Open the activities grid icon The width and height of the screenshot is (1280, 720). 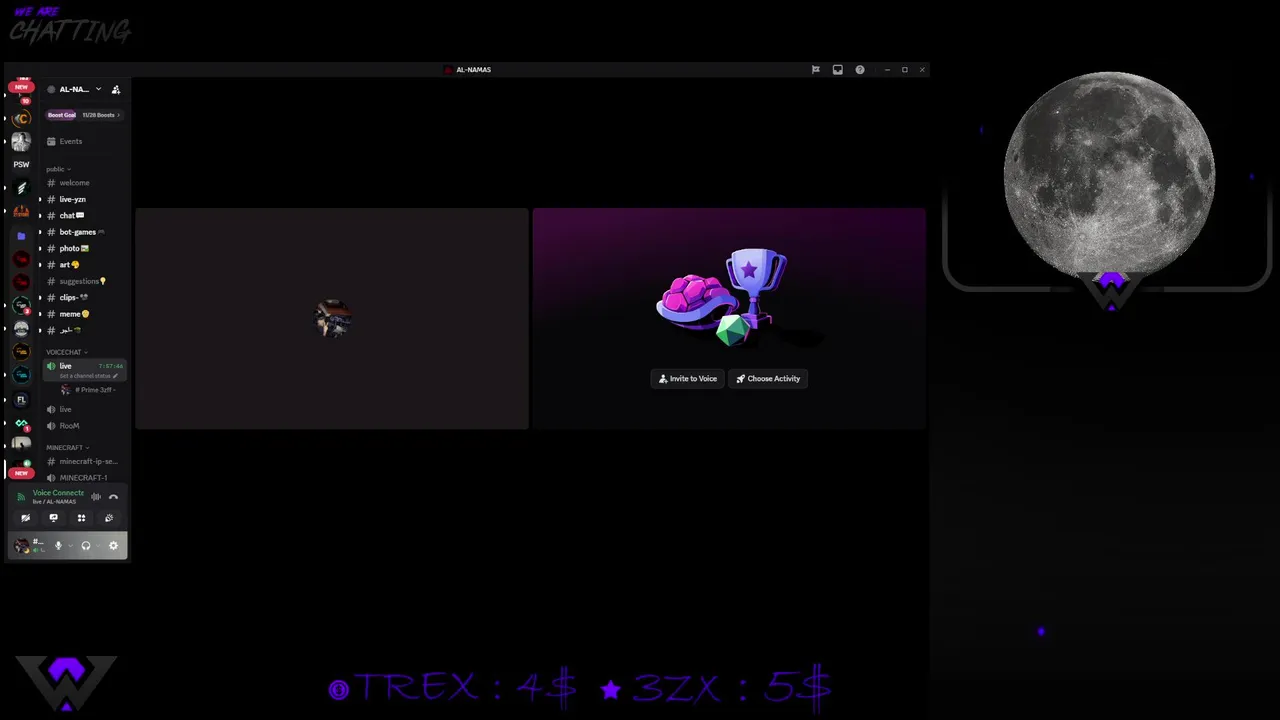pos(81,518)
